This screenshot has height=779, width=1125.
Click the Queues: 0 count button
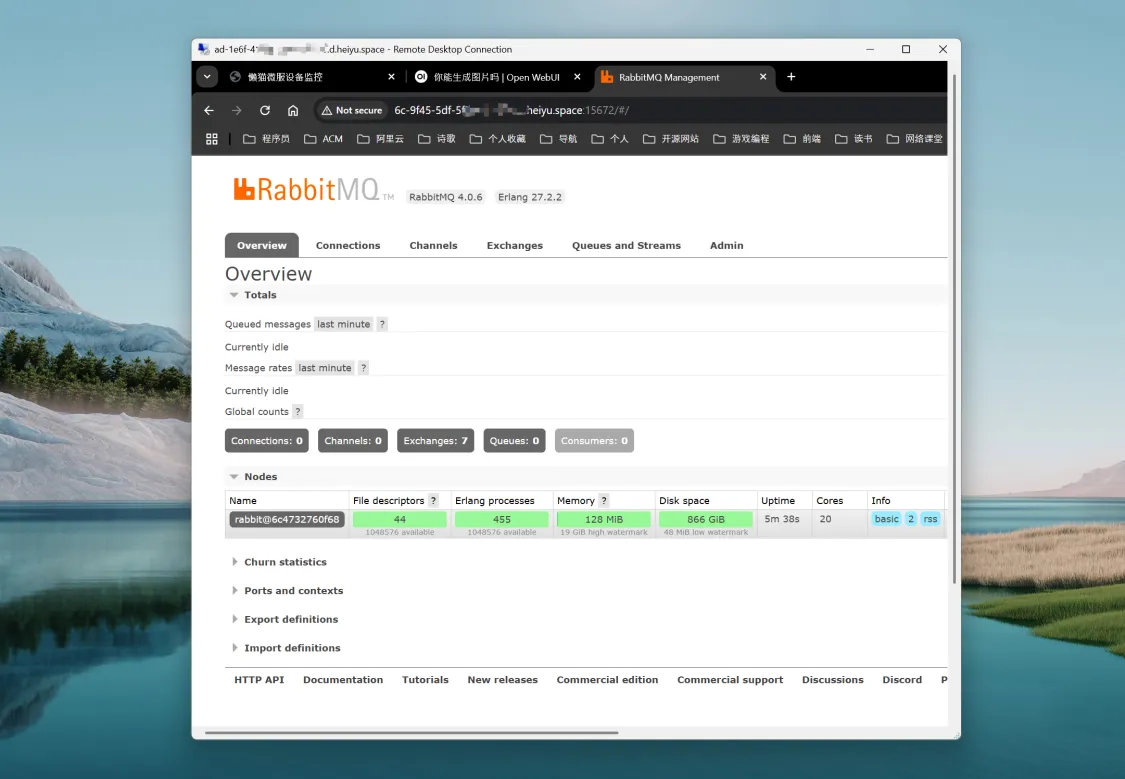click(x=514, y=440)
